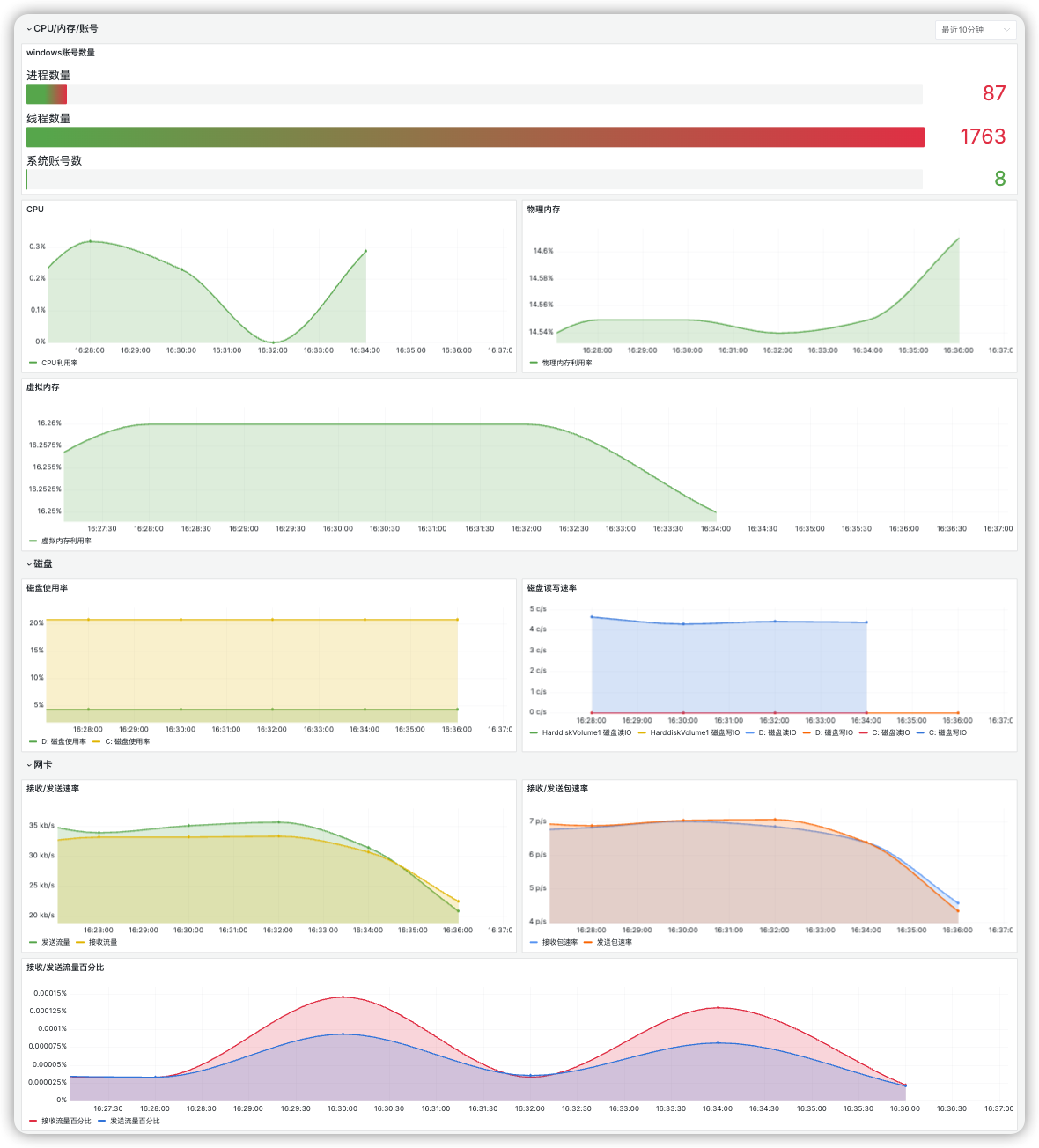Viewport: 1039px width, 1148px height.
Task: Open the CPU panel title menu
Action: click(35, 210)
